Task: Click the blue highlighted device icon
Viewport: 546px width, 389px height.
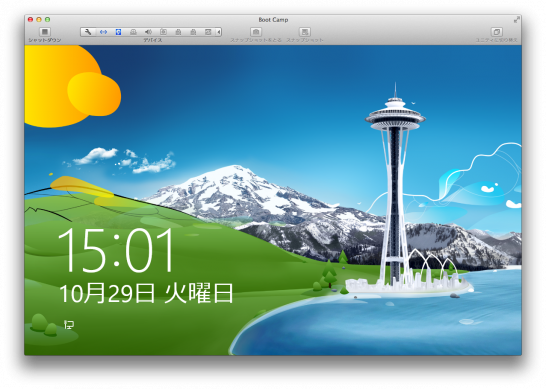Action: pyautogui.click(x=118, y=32)
